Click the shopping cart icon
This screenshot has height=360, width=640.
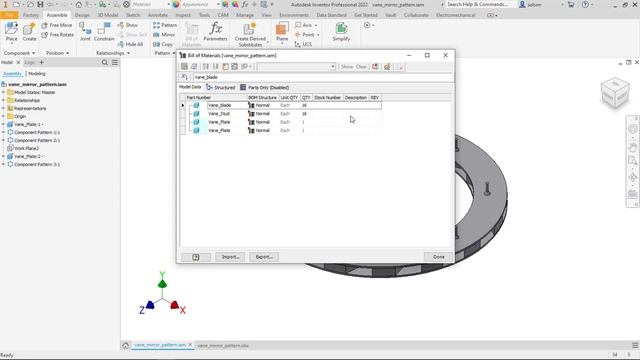pos(571,4)
